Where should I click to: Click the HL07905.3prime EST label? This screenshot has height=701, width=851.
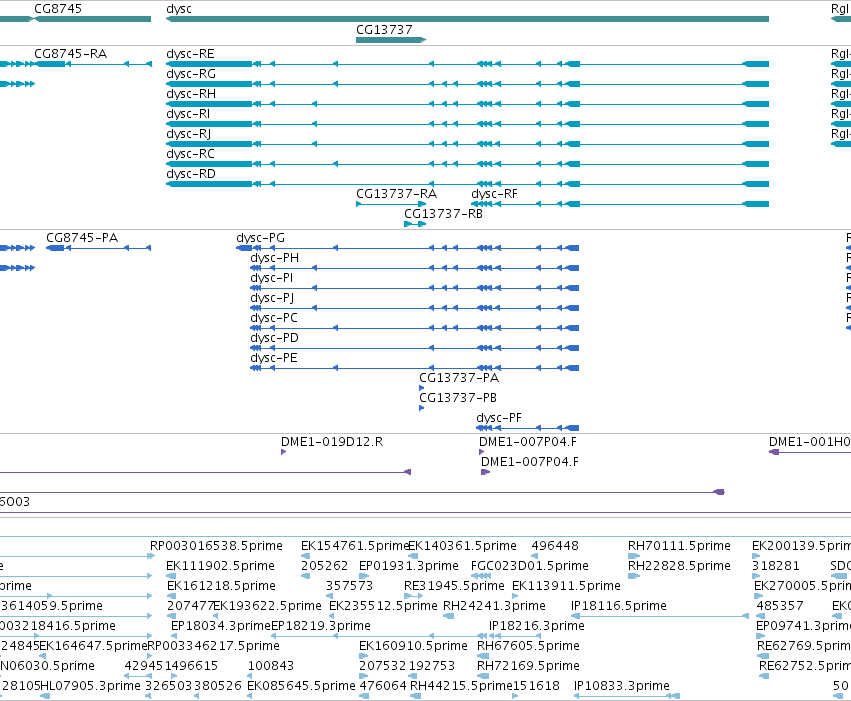(91, 686)
